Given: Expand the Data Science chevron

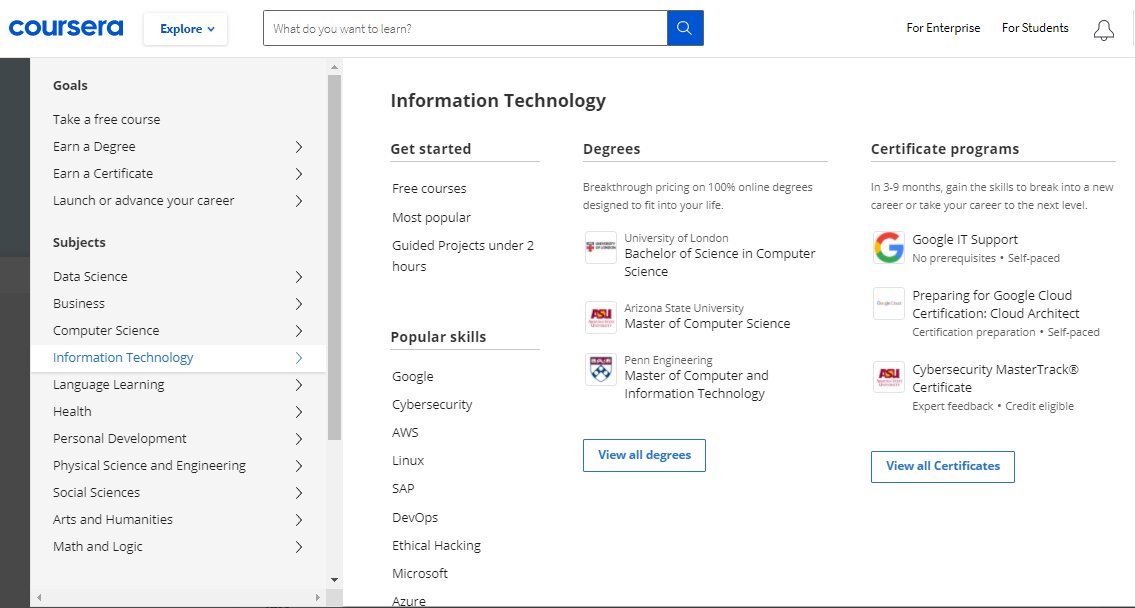Looking at the screenshot, I should pos(298,277).
